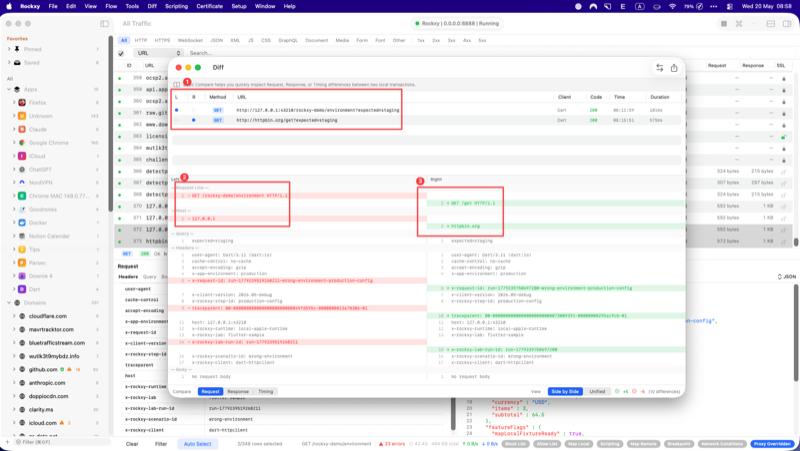The height and width of the screenshot is (451, 800).
Task: Click the Firefox app icon in sidebar
Action: click(22, 103)
